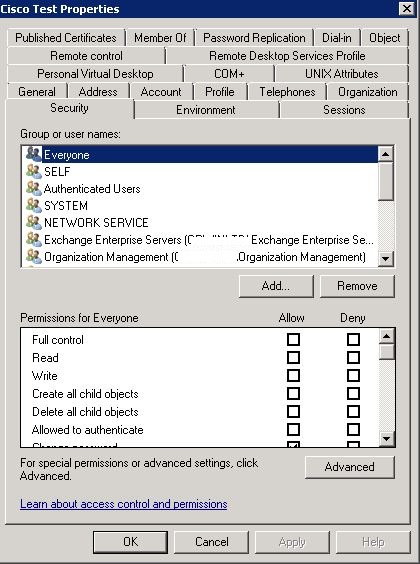
Task: Select Authenticated Users entry
Action: pos(200,188)
